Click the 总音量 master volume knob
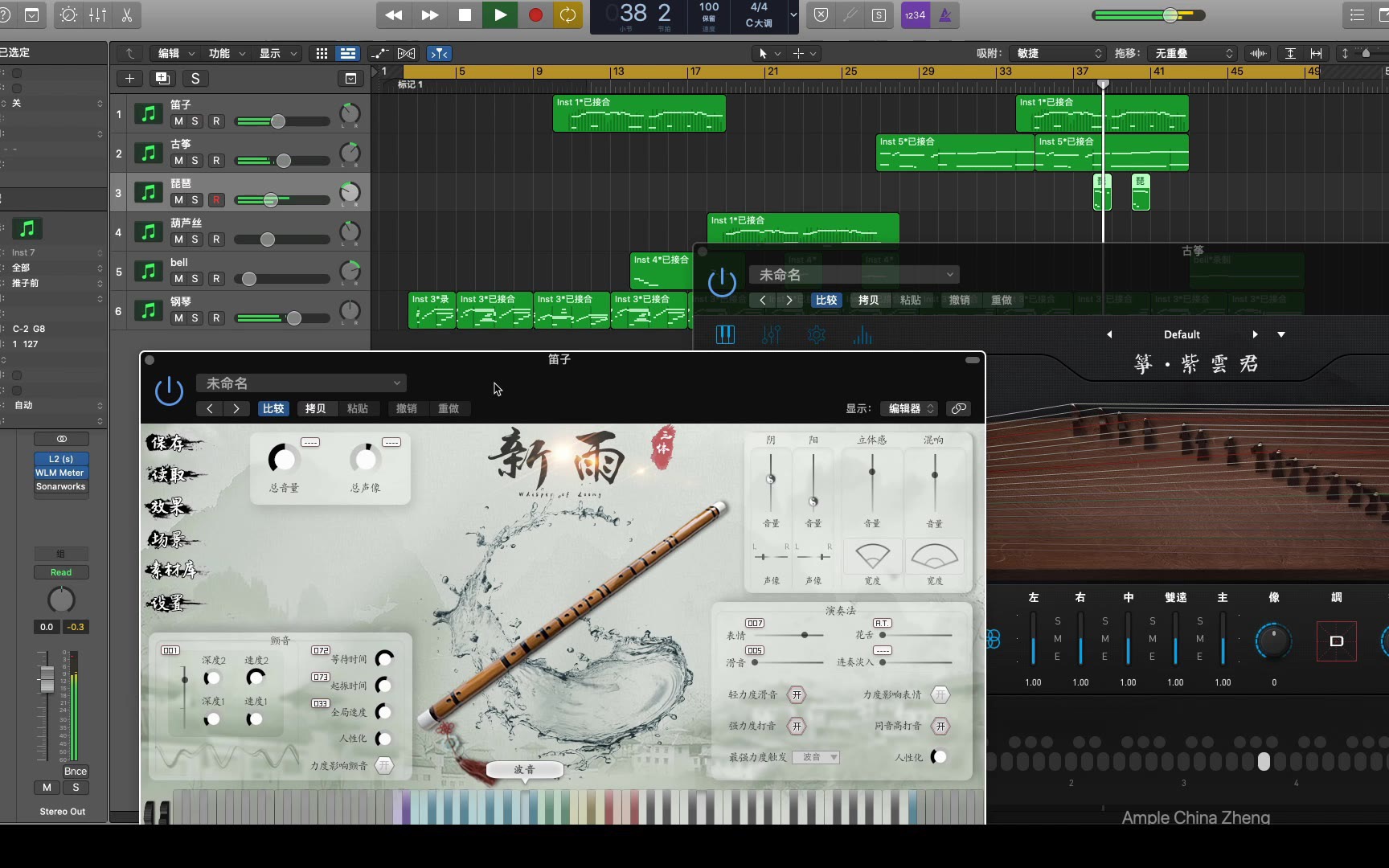1389x868 pixels. coord(283,460)
